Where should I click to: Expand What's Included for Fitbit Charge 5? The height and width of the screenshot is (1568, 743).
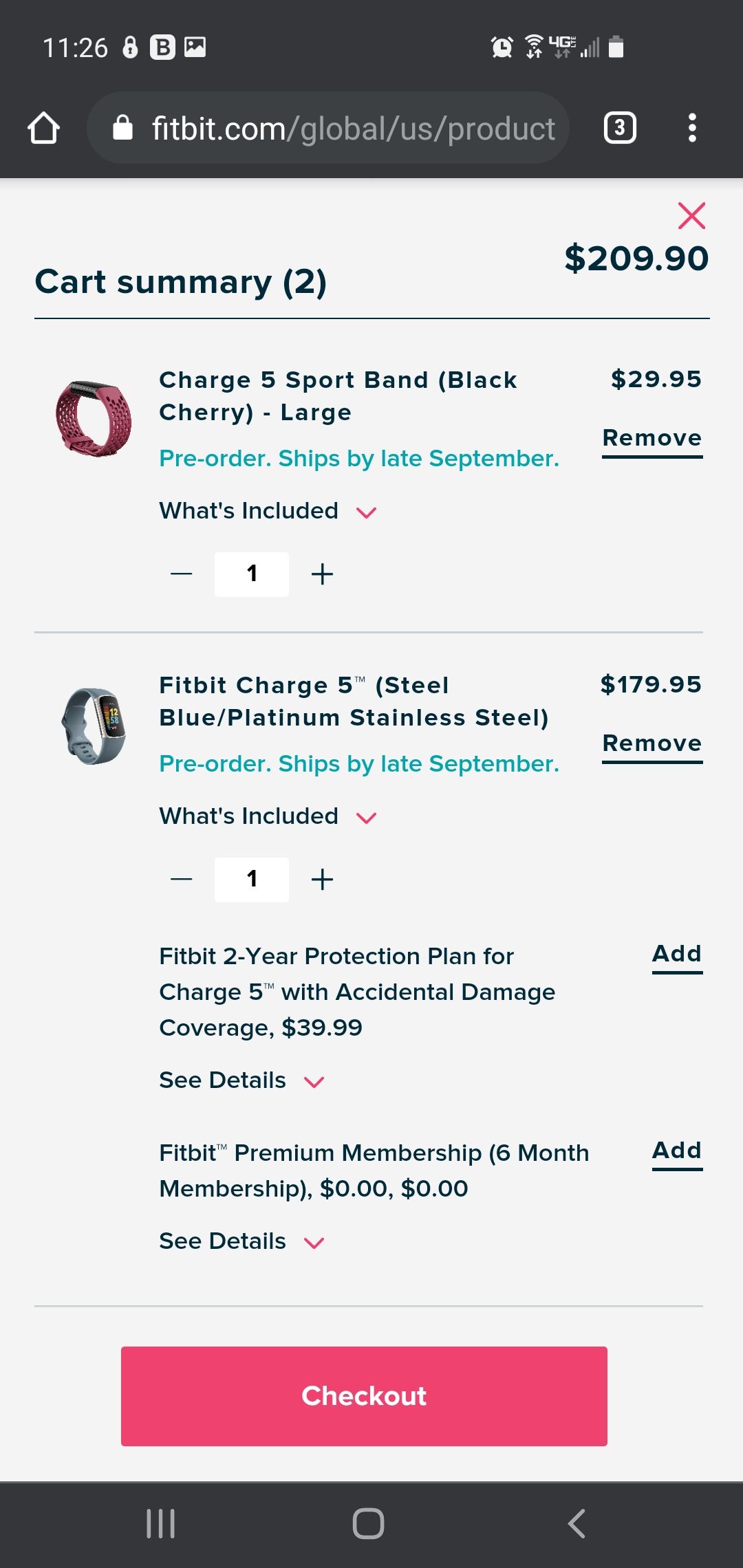coord(268,816)
